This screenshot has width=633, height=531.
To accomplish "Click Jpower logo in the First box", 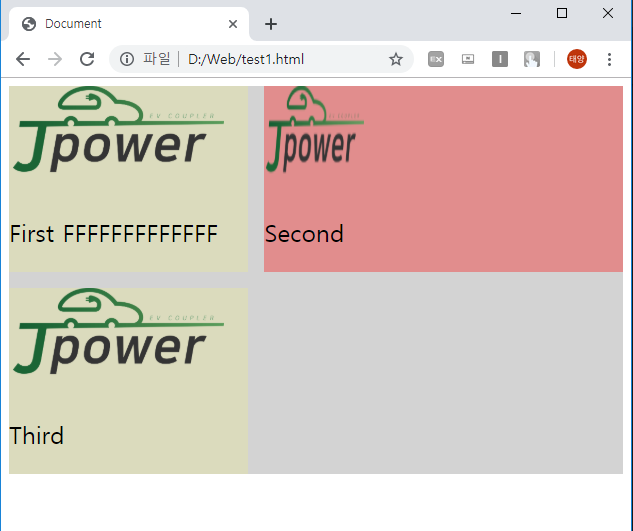I will pyautogui.click(x=118, y=129).
